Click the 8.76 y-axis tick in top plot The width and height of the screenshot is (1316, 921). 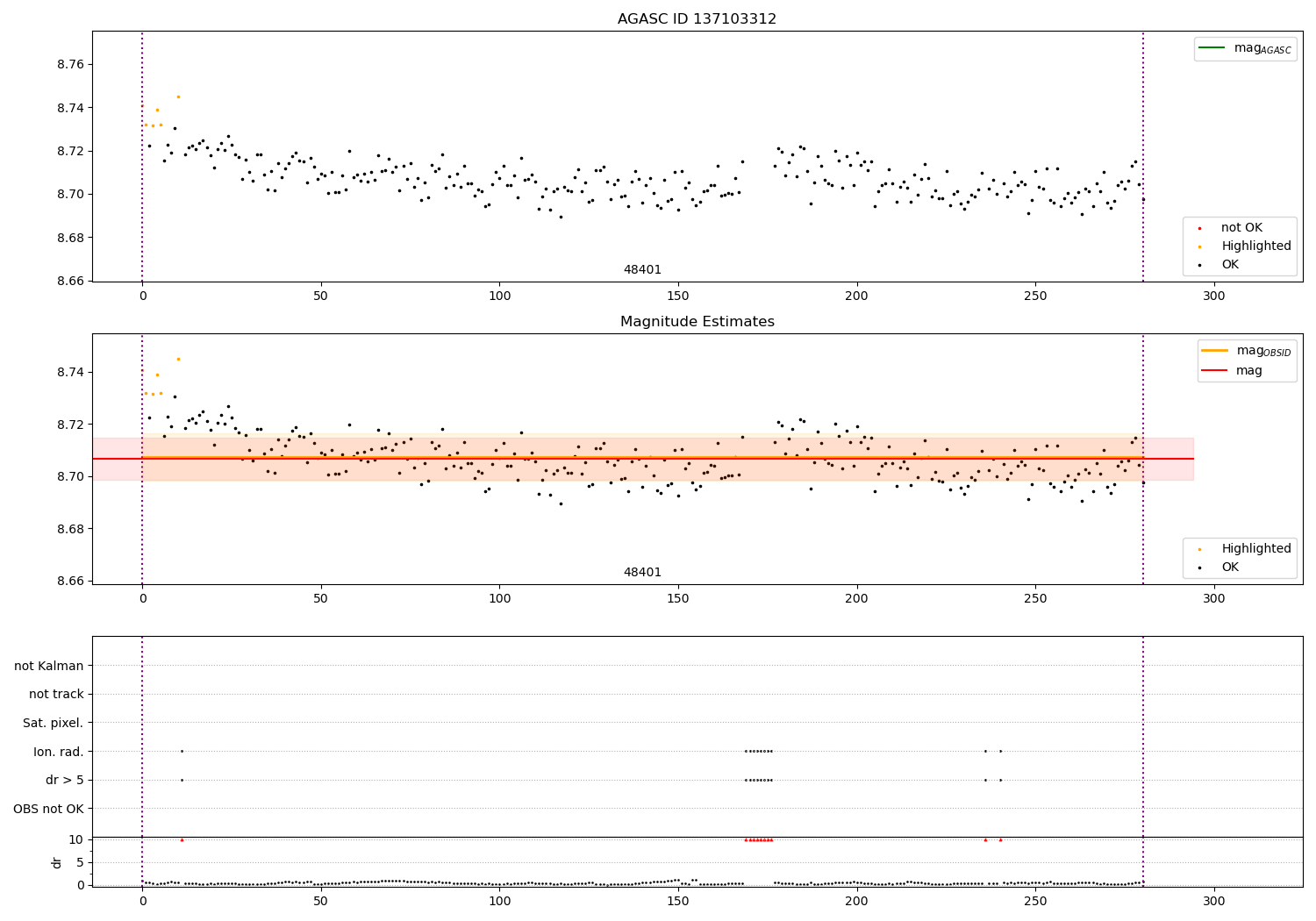coord(69,65)
